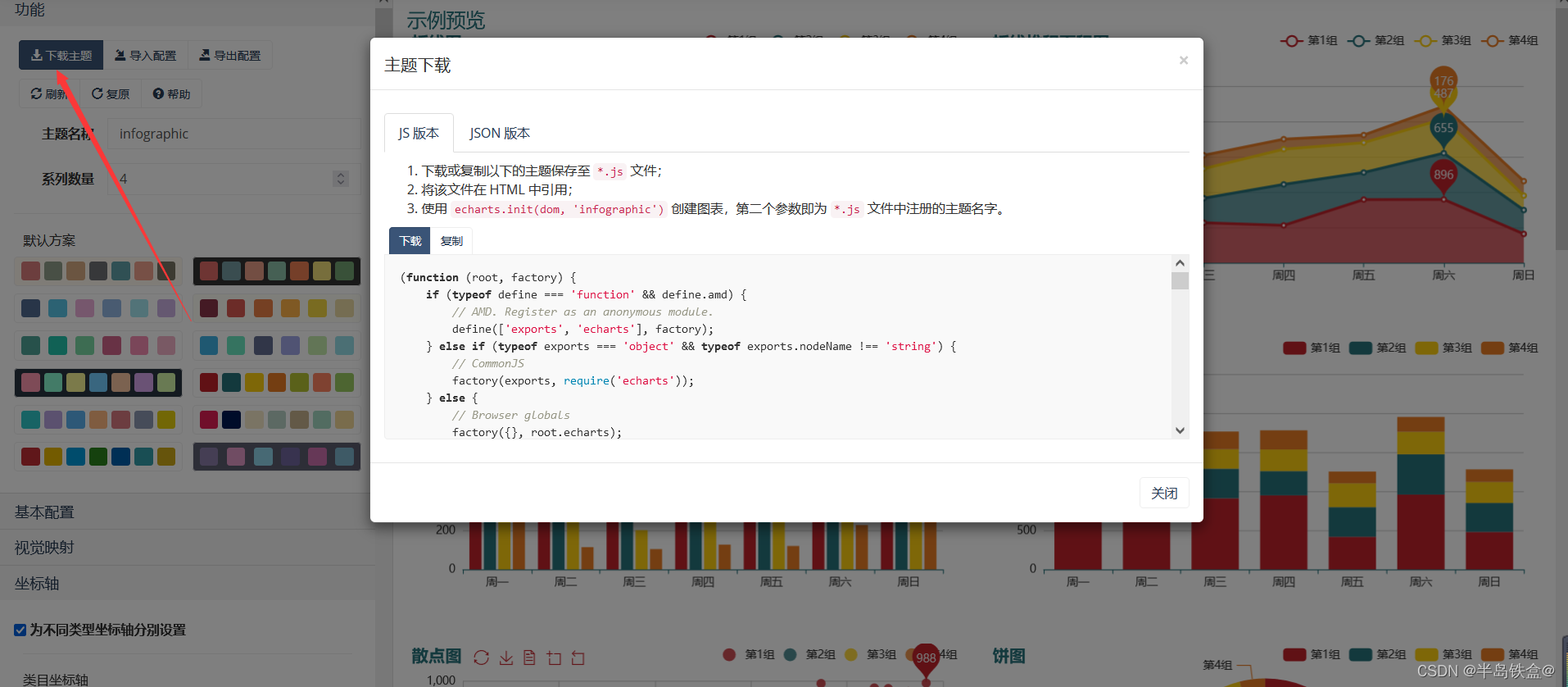Screen dimensions: 1568x687
Task: Click the 默认方案 heading
Action: [x=49, y=240]
